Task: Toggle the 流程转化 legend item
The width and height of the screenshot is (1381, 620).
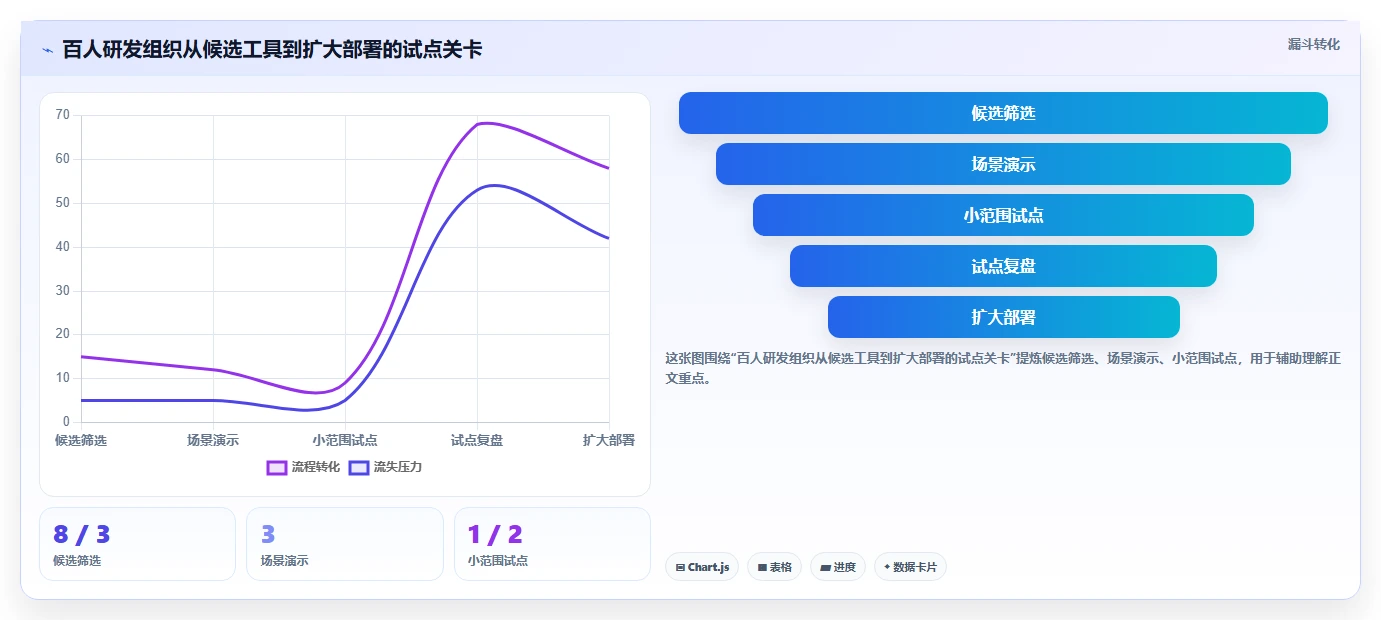Action: pos(304,467)
